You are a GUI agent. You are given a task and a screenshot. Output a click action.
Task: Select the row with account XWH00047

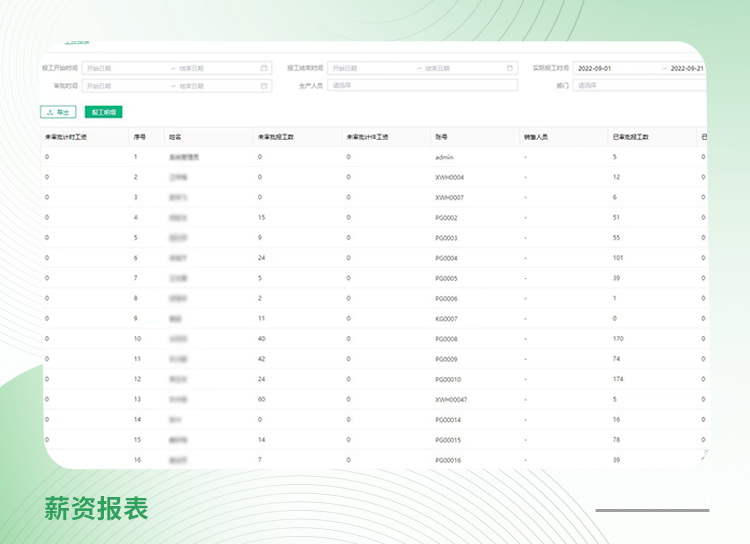(451, 399)
